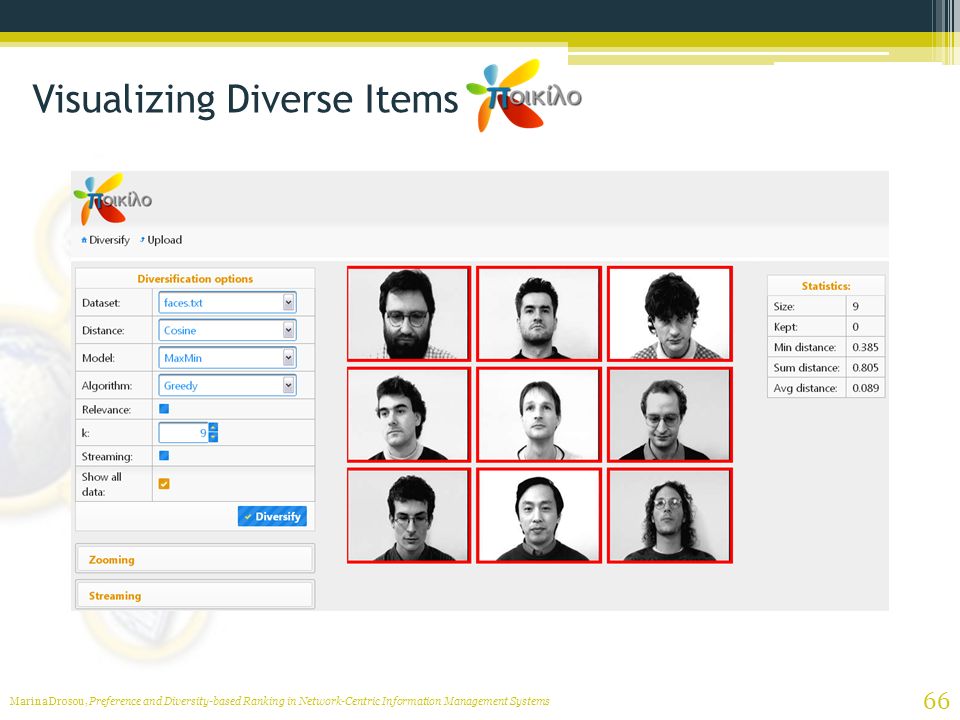
Task: Open the Model dropdown showing MaxMin
Action: coord(227,358)
